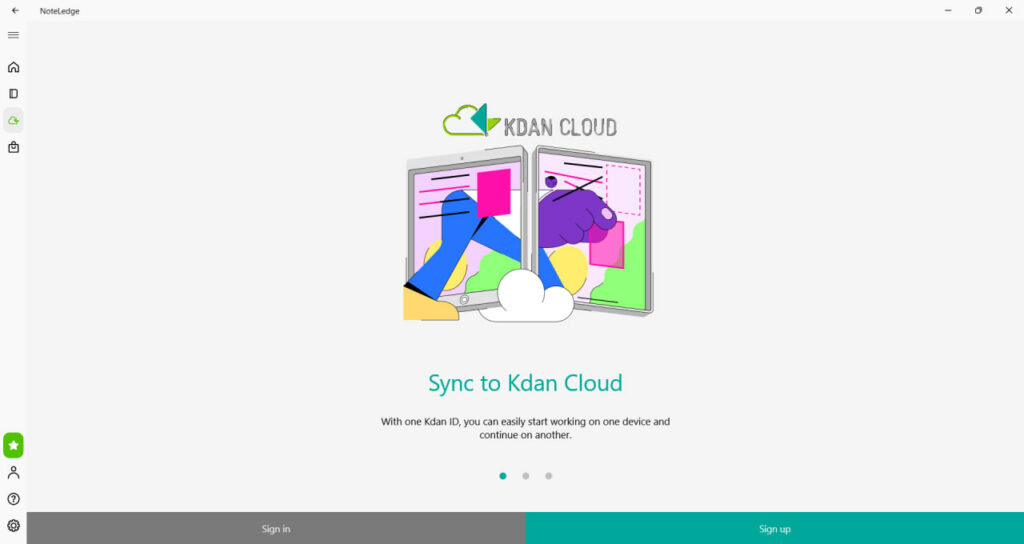Screen dimensions: 1024x544
Task: Open the hamburger navigation menu
Action: coord(13,35)
